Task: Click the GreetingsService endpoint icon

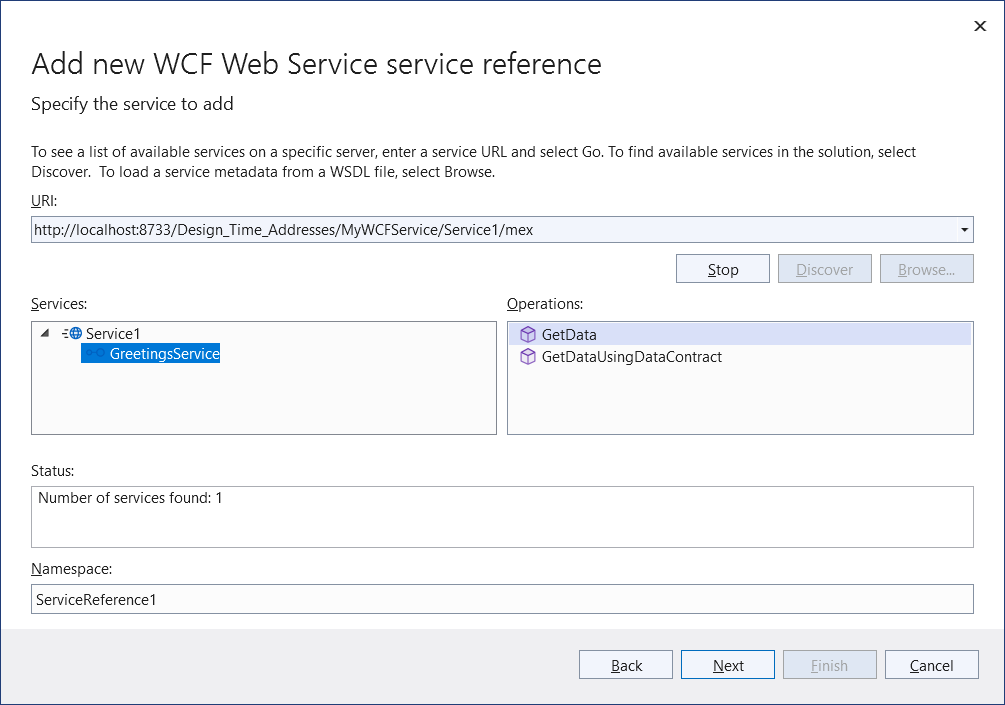Action: coord(95,353)
